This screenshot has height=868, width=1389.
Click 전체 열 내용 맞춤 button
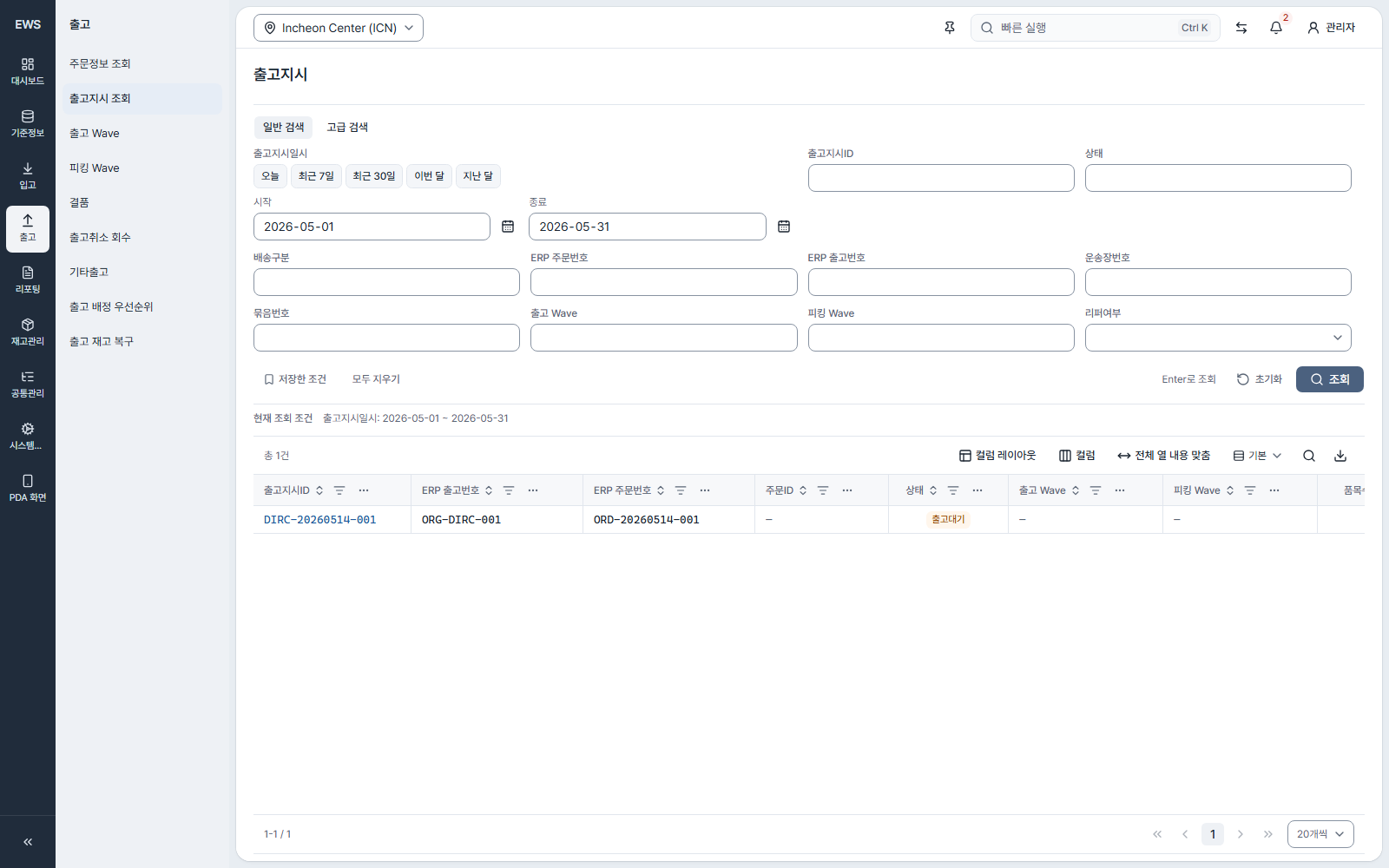point(1164,456)
